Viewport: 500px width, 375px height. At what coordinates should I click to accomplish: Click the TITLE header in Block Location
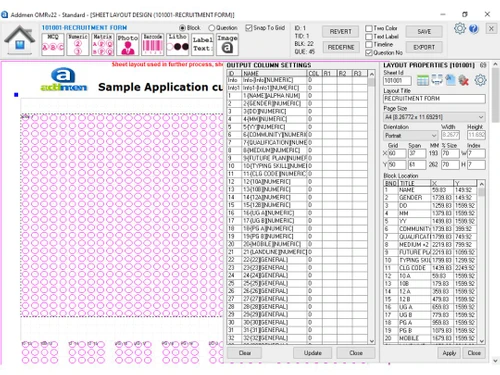414,183
